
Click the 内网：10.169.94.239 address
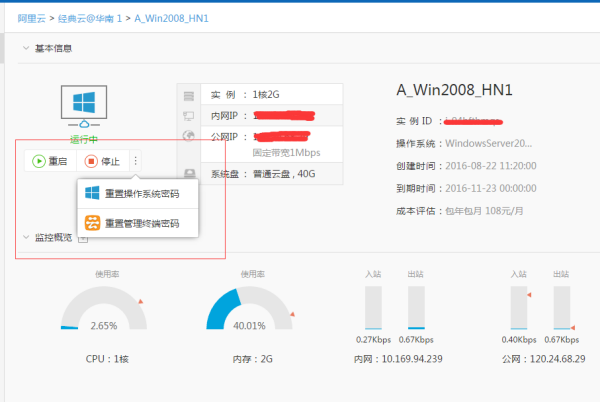(398, 359)
